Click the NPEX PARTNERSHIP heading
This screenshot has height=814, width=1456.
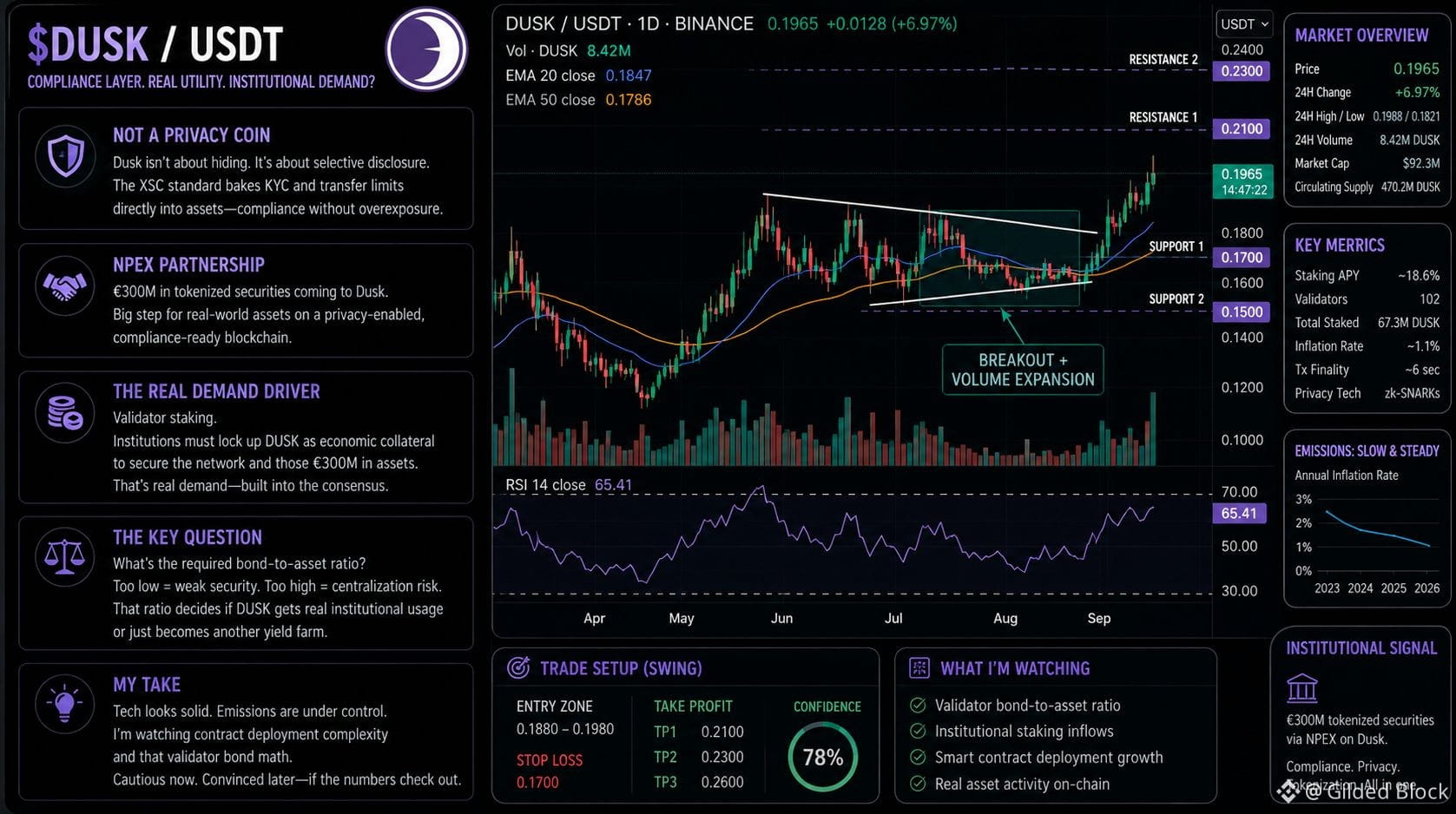188,265
